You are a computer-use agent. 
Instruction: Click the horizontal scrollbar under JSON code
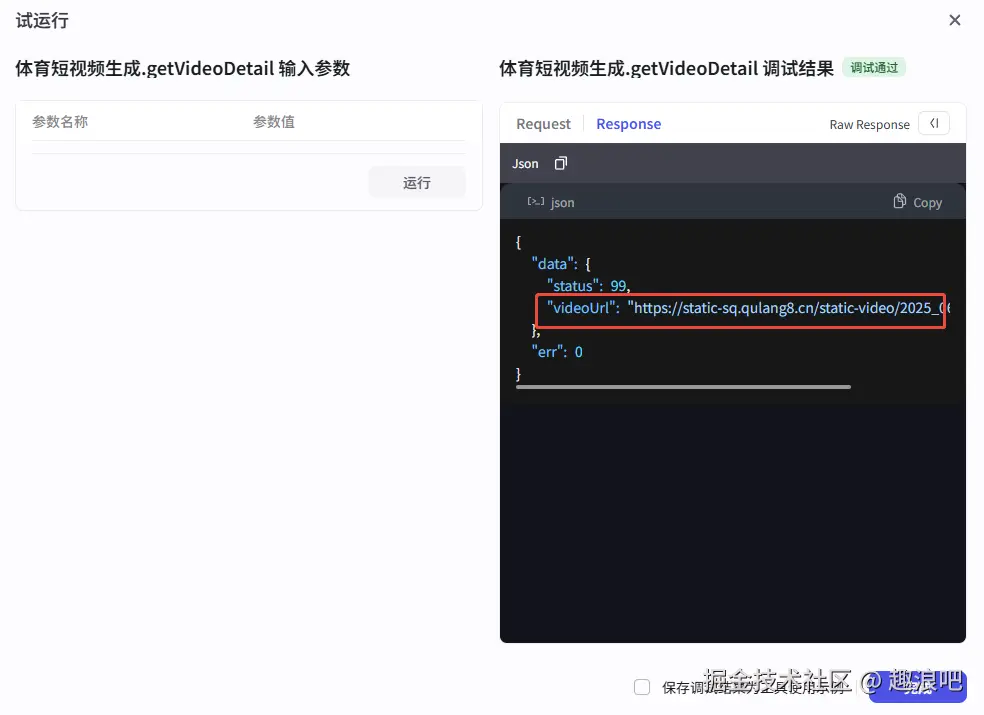683,387
